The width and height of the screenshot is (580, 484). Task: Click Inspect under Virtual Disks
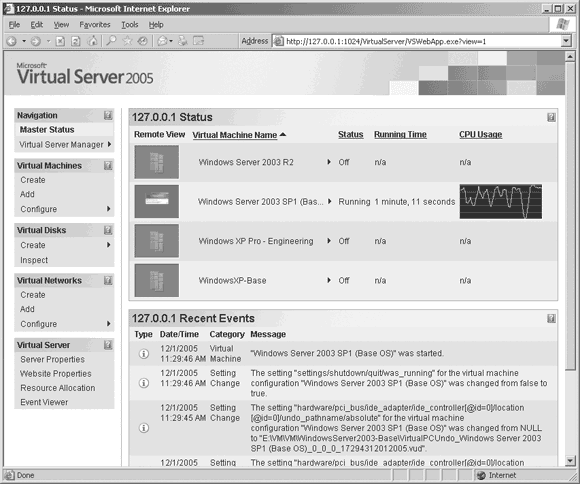[x=34, y=260]
